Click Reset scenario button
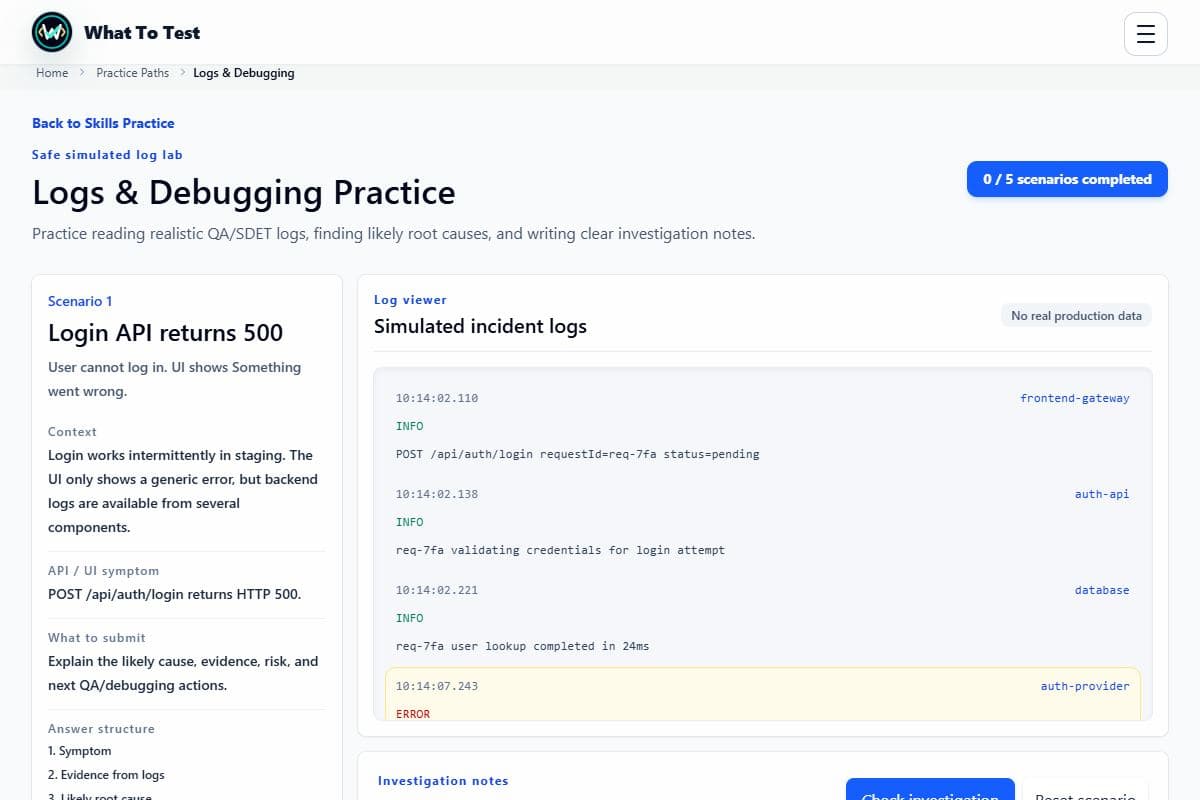Image resolution: width=1200 pixels, height=800 pixels. coord(1085,790)
